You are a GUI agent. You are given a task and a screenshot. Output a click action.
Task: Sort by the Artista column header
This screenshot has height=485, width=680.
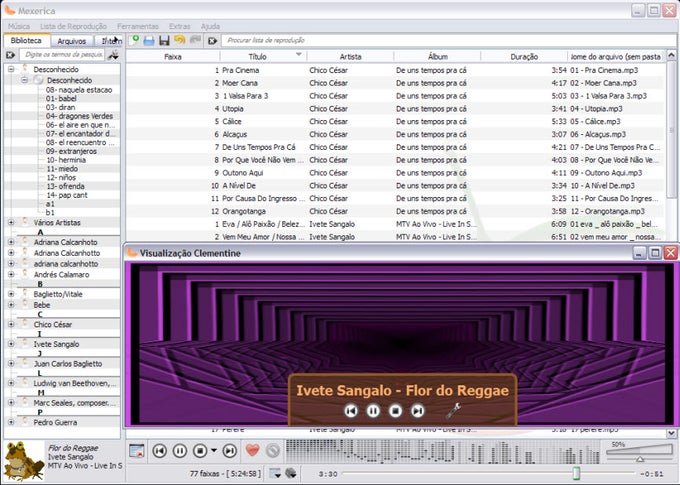point(350,56)
